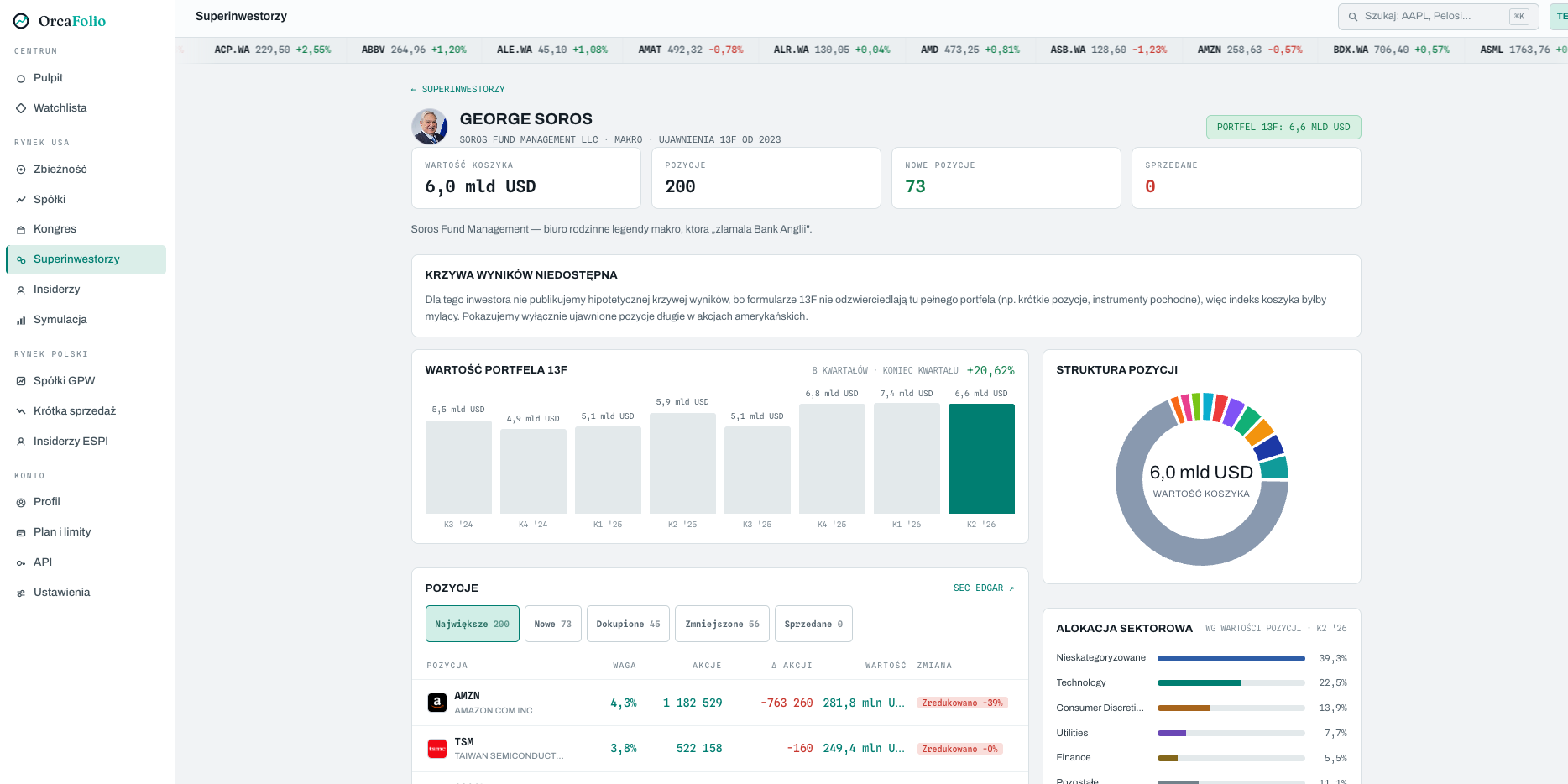1568x784 pixels.
Task: Click the Spółki GPW chart icon
Action: (x=21, y=381)
